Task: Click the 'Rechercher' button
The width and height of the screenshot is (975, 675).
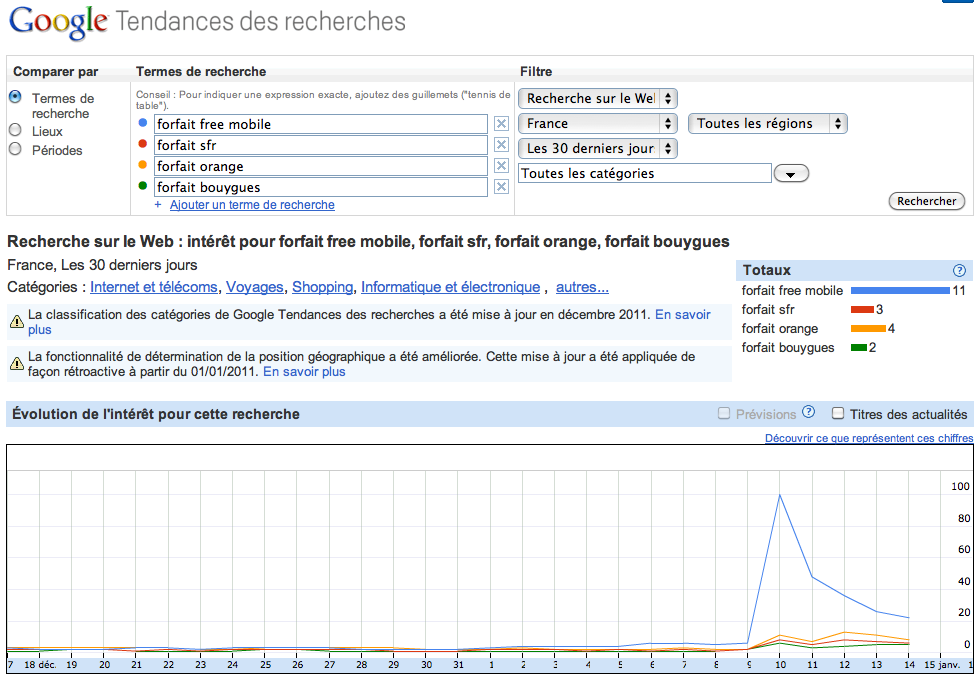Action: pyautogui.click(x=926, y=201)
